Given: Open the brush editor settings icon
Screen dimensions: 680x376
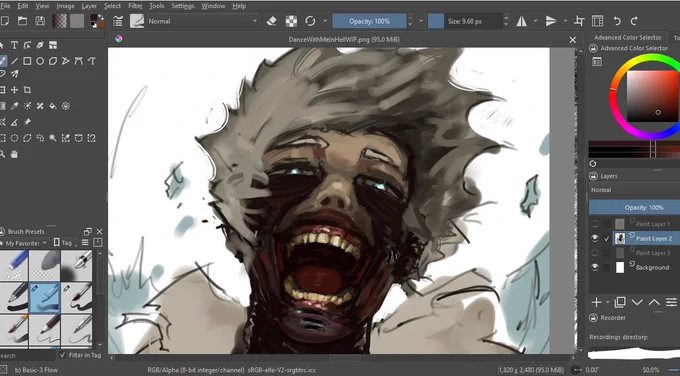Looking at the screenshot, I should [117, 21].
